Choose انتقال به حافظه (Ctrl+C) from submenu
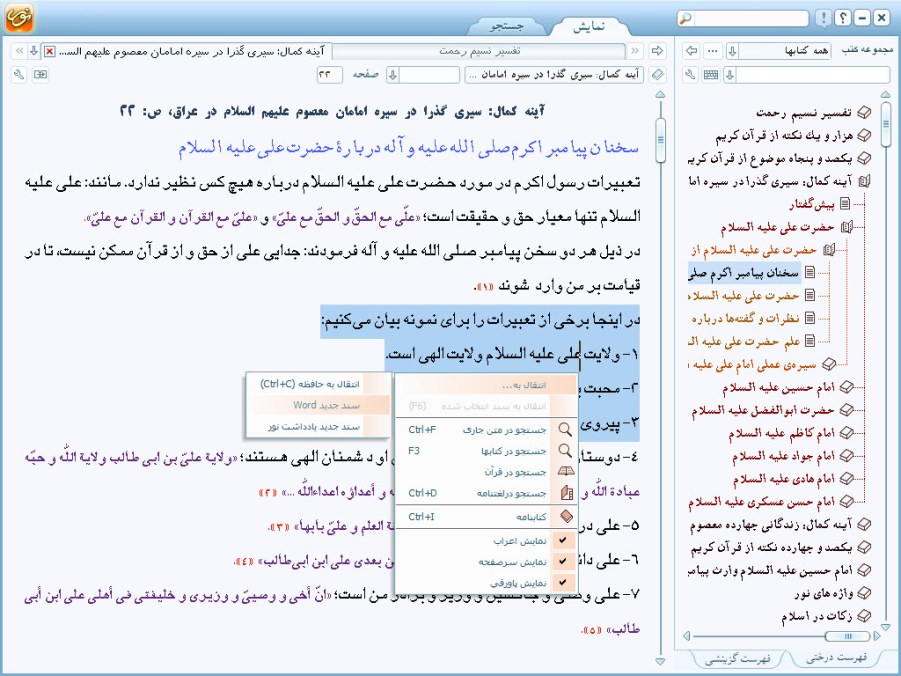901x676 pixels. click(319, 384)
